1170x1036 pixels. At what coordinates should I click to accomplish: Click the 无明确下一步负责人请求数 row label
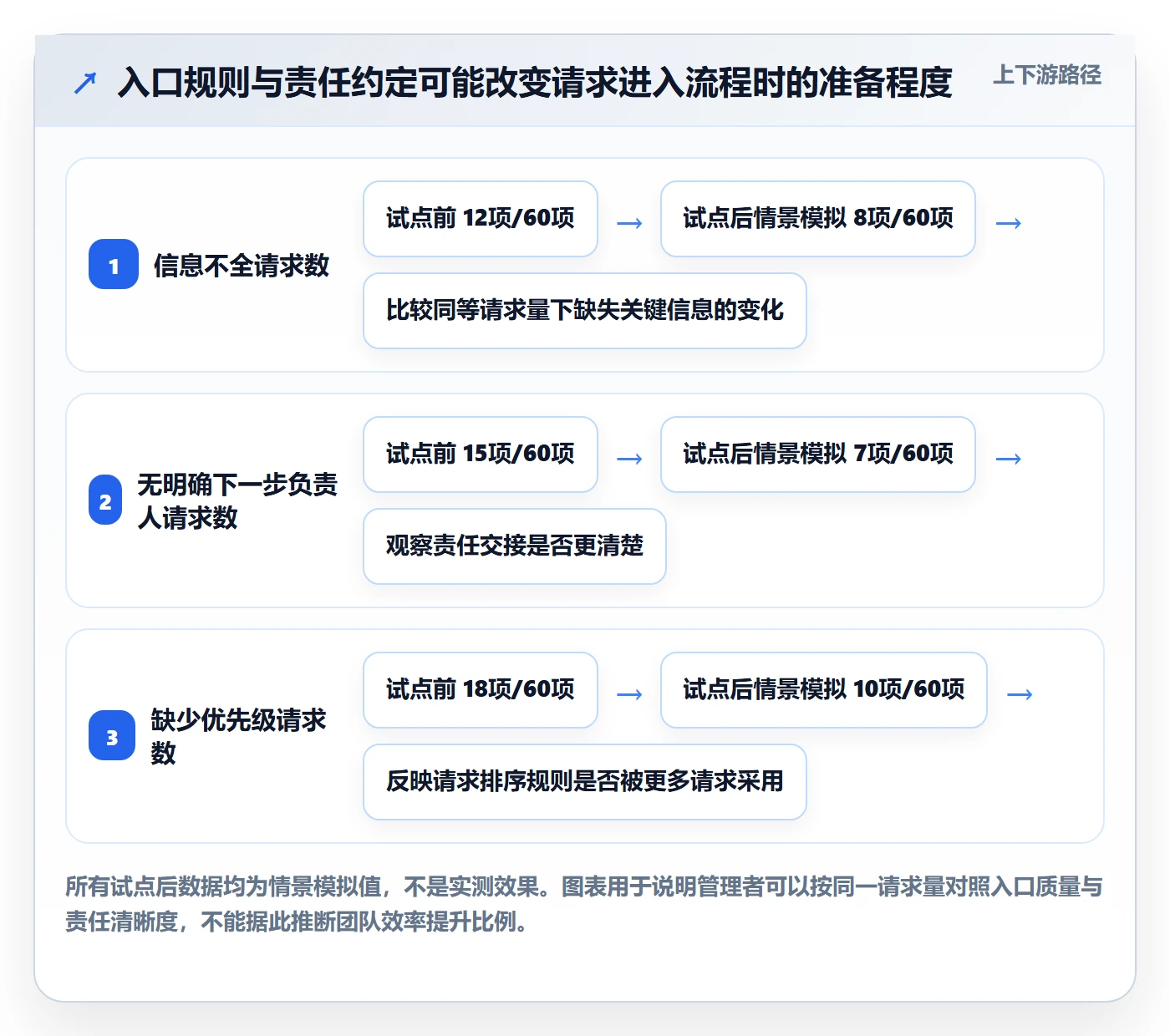pyautogui.click(x=237, y=501)
